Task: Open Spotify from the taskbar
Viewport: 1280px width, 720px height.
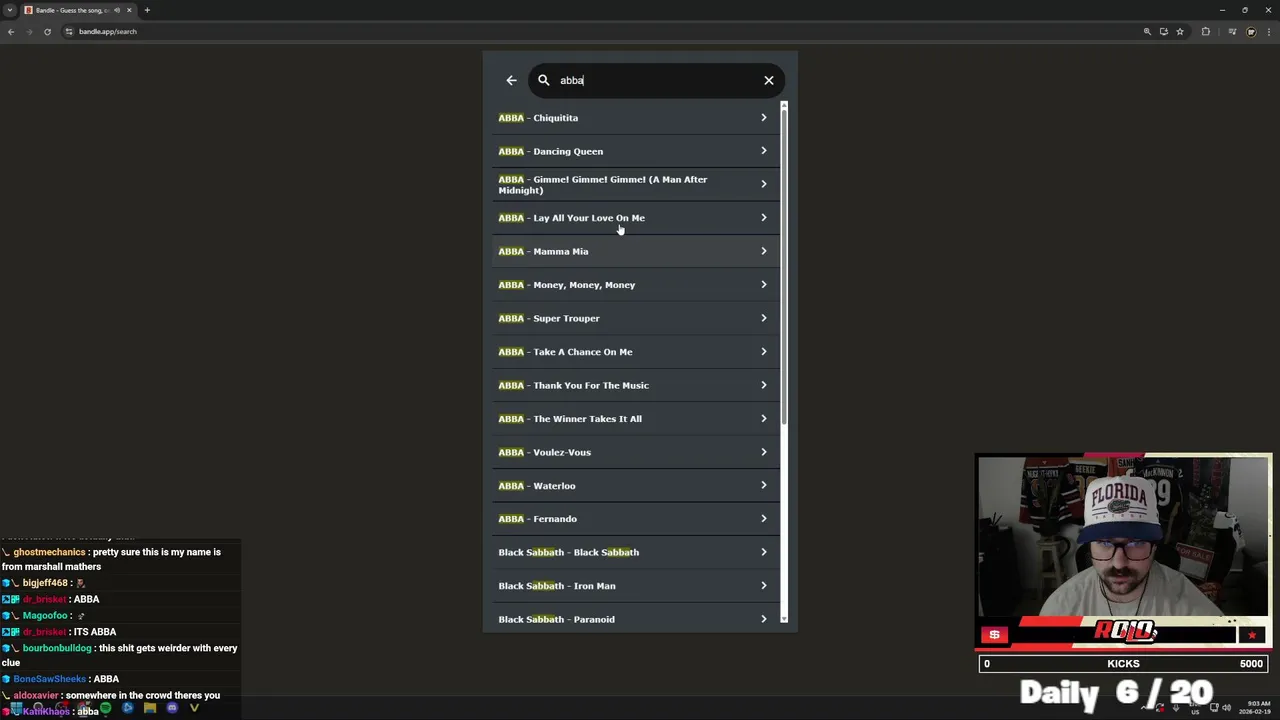Action: pos(105,709)
